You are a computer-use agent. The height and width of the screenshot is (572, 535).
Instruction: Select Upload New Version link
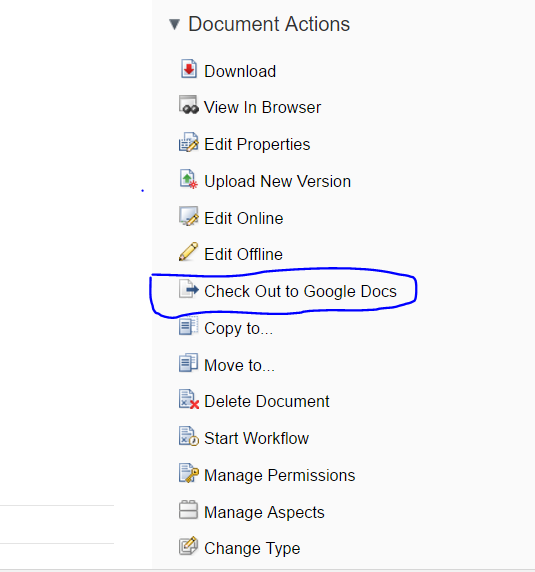pyautogui.click(x=278, y=182)
